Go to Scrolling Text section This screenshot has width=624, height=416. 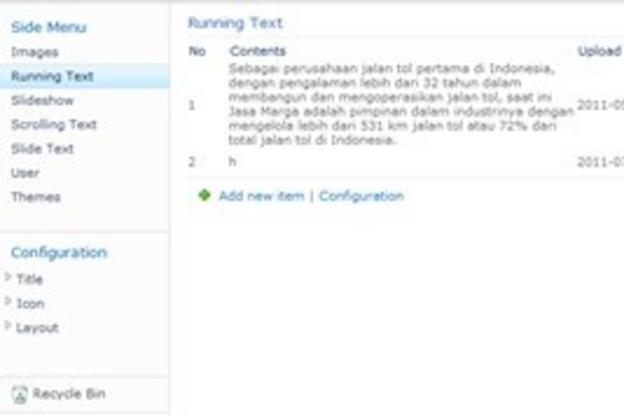click(x=54, y=125)
